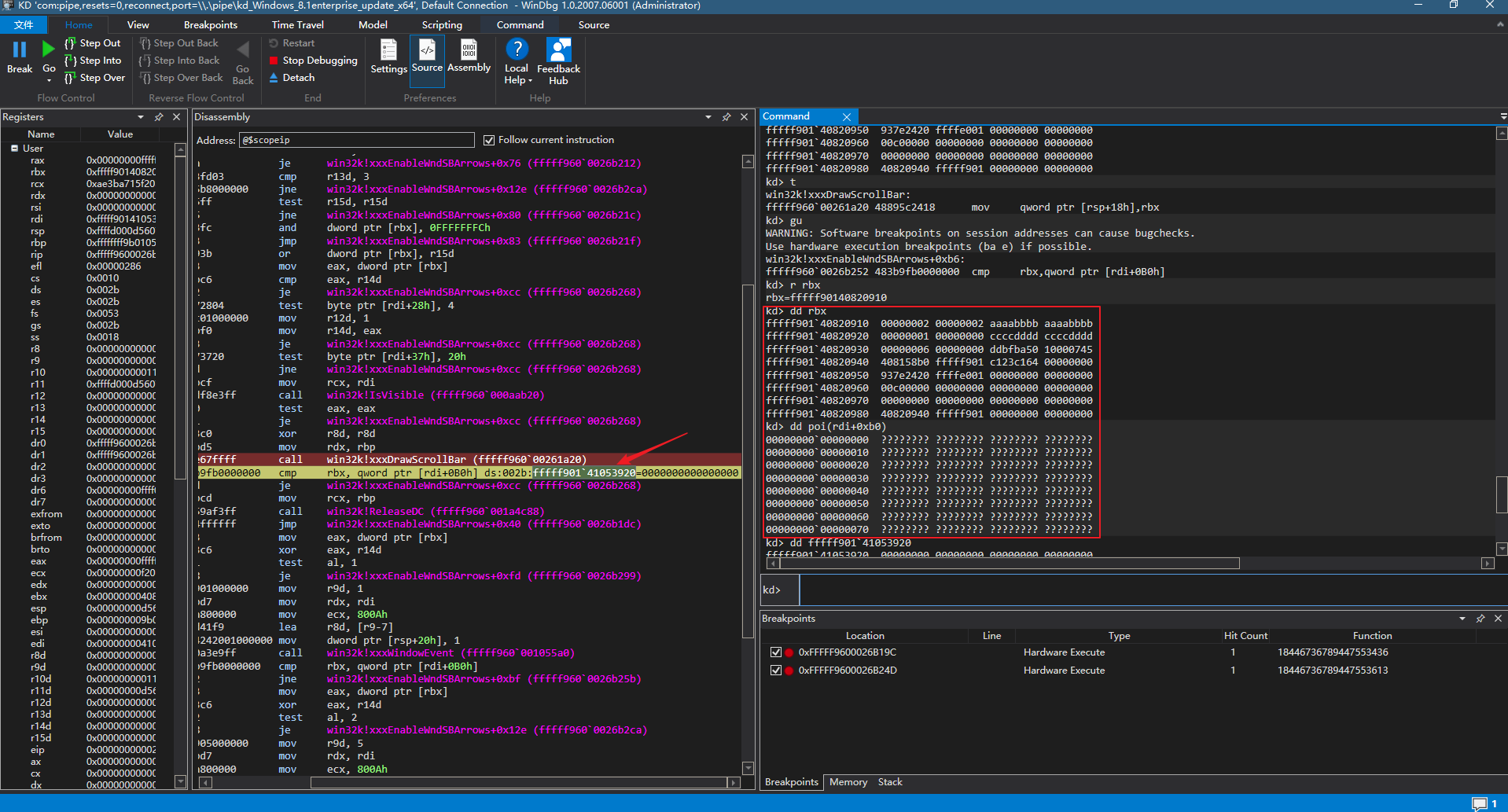Close the Registers panel
This screenshot has height=812, width=1508.
(177, 117)
